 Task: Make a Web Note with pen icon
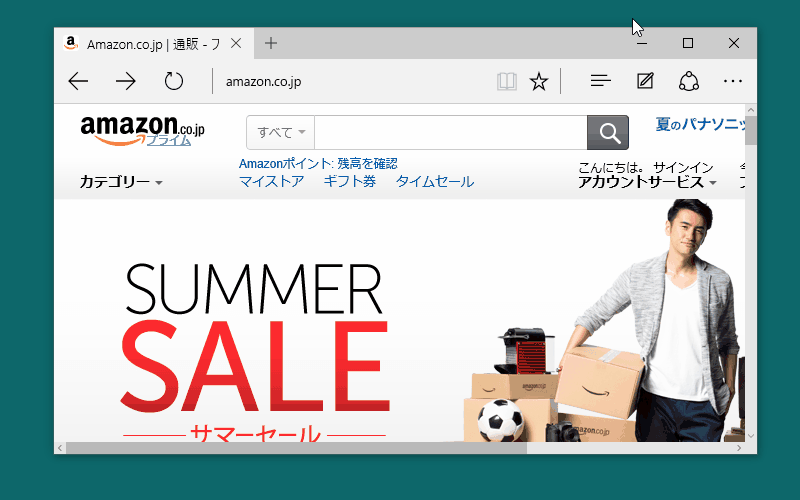click(645, 81)
